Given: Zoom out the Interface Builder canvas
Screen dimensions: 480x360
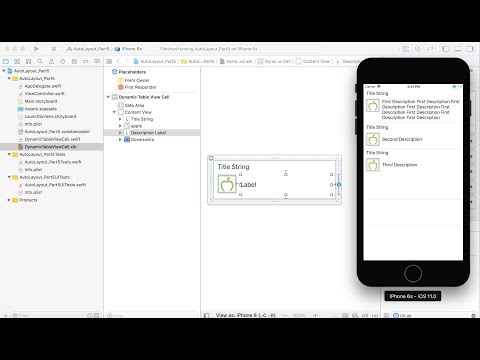Looking at the screenshot, I should [x=285, y=315].
